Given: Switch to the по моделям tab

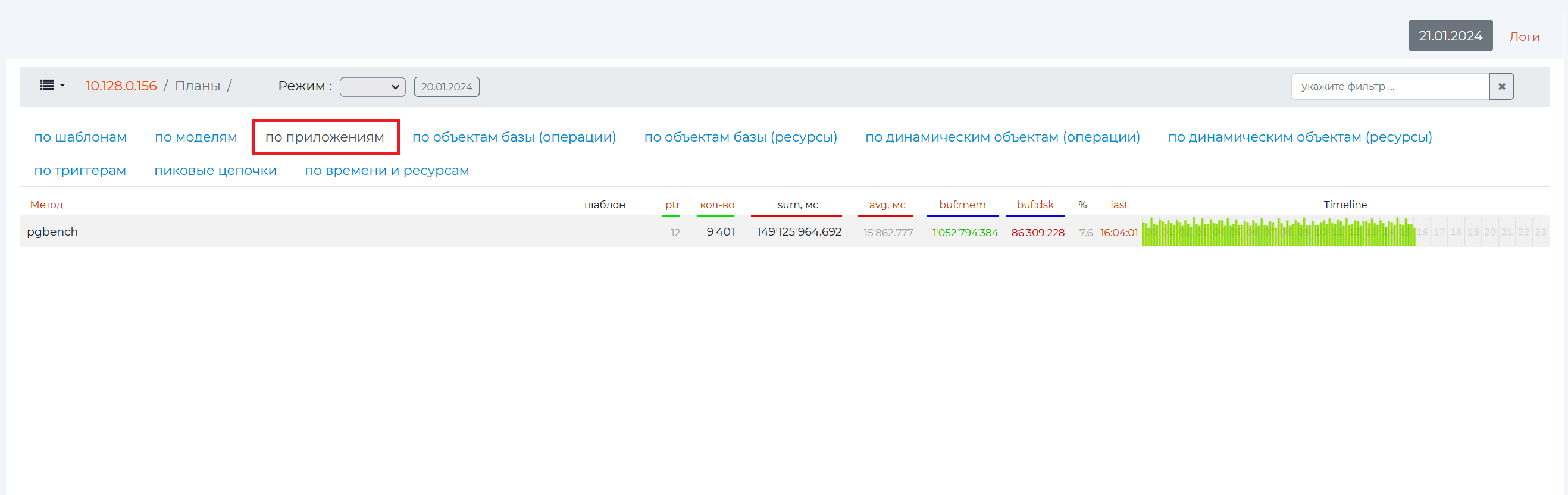Looking at the screenshot, I should pos(195,137).
